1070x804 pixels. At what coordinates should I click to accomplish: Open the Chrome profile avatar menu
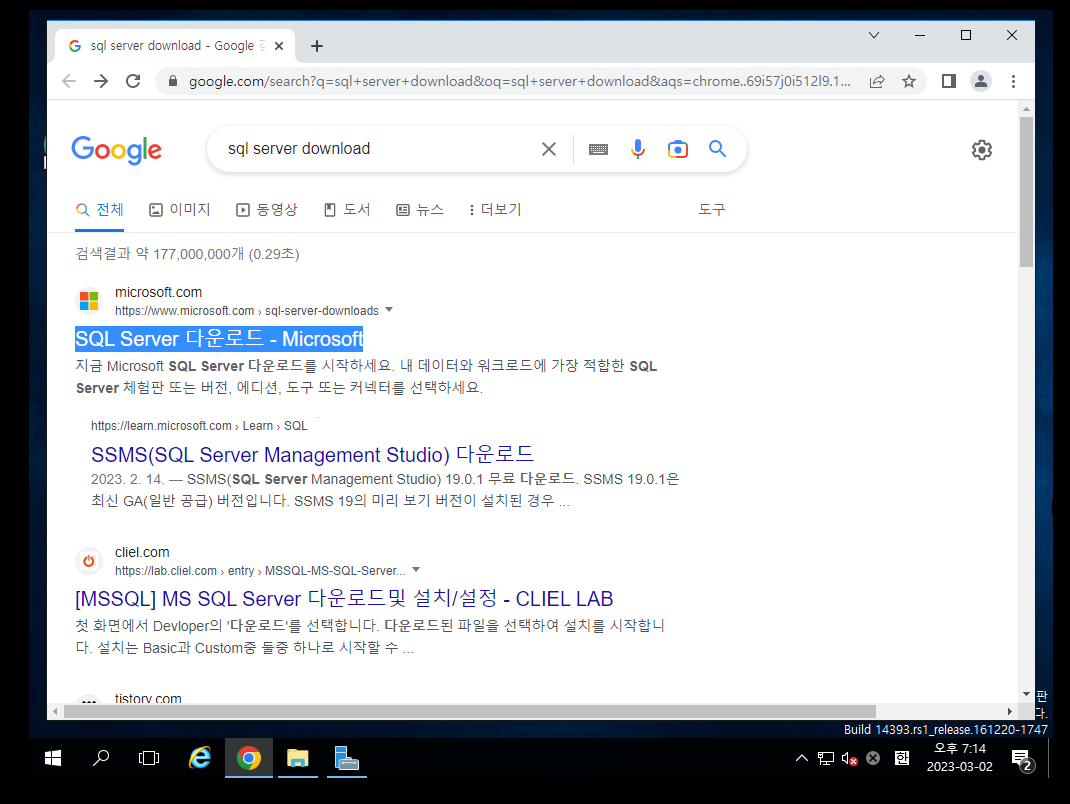pyautogui.click(x=981, y=81)
